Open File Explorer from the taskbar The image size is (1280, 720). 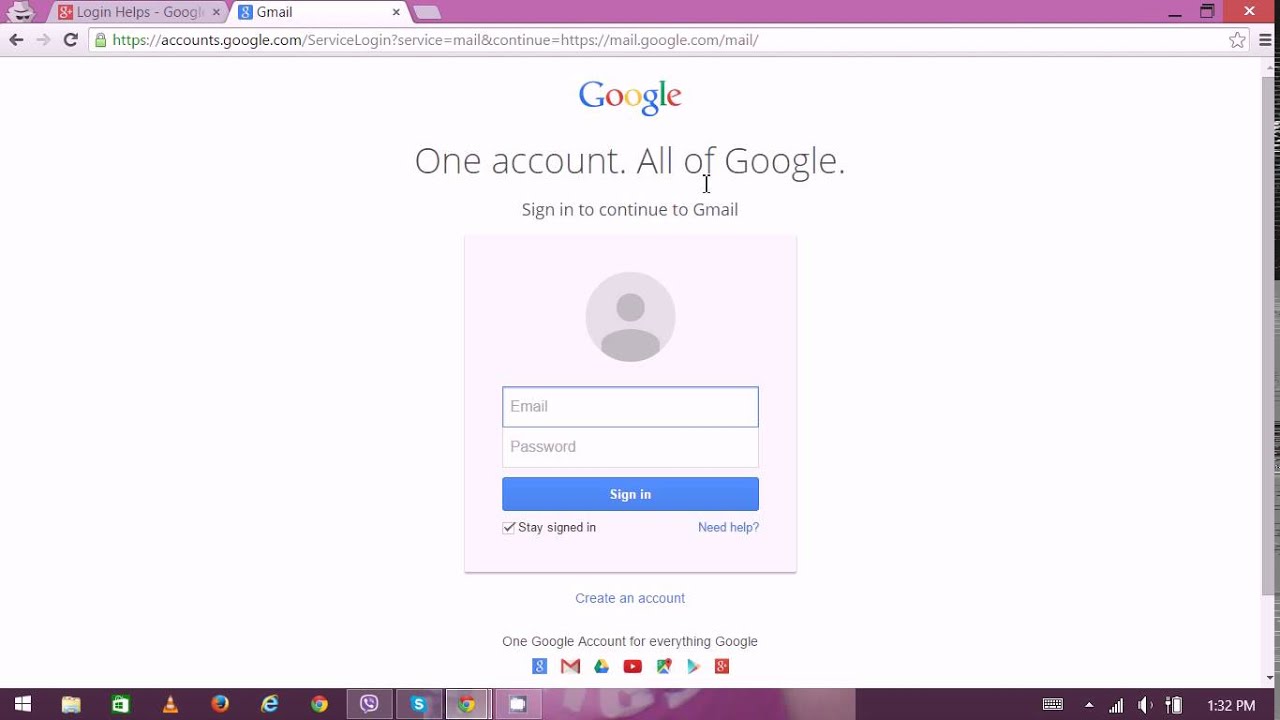click(71, 704)
